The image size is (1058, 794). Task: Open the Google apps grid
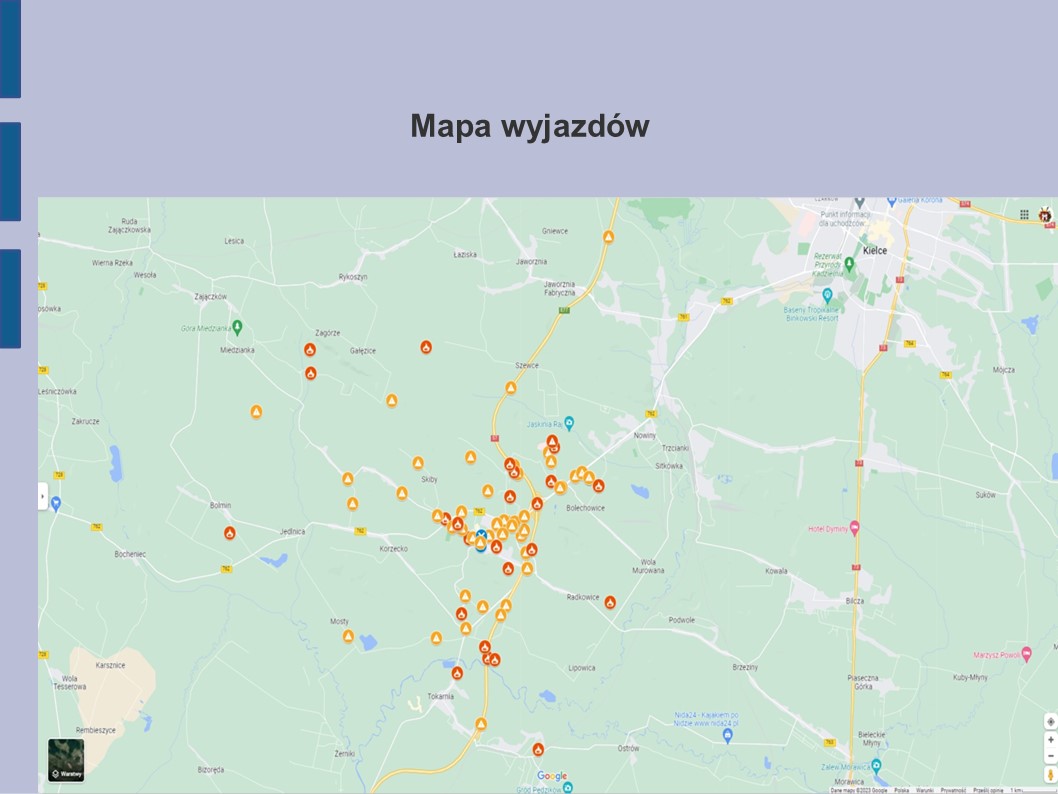click(1024, 214)
